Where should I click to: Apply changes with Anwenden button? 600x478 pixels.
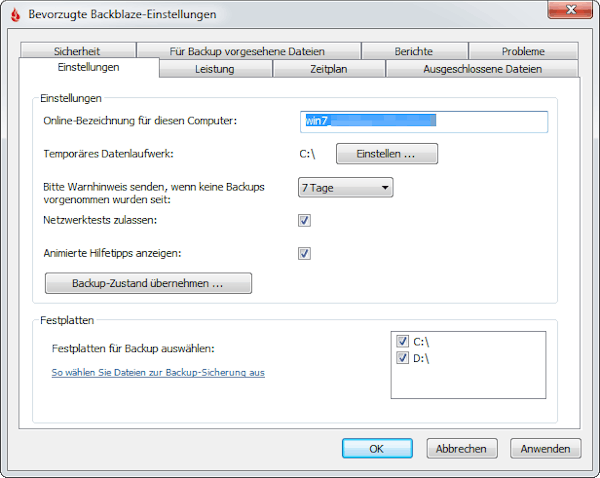[545, 449]
